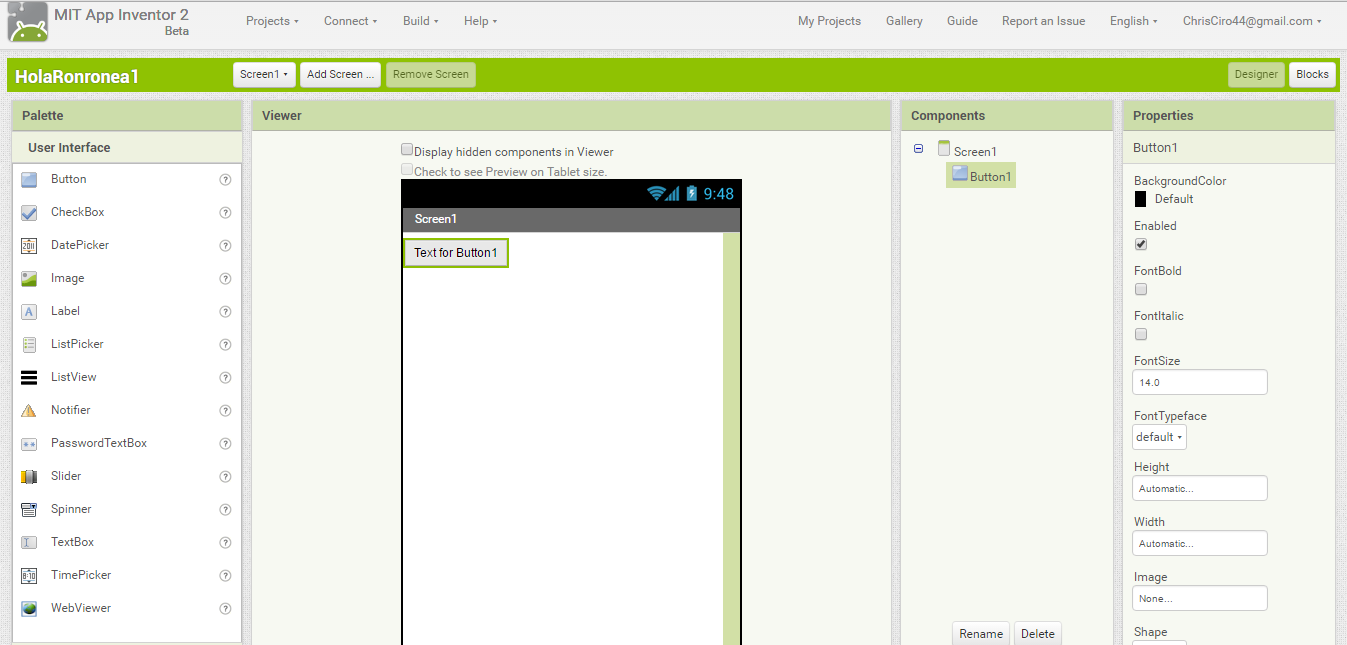This screenshot has width=1347, height=645.
Task: Select Button1 in the Components tree
Action: [x=987, y=174]
